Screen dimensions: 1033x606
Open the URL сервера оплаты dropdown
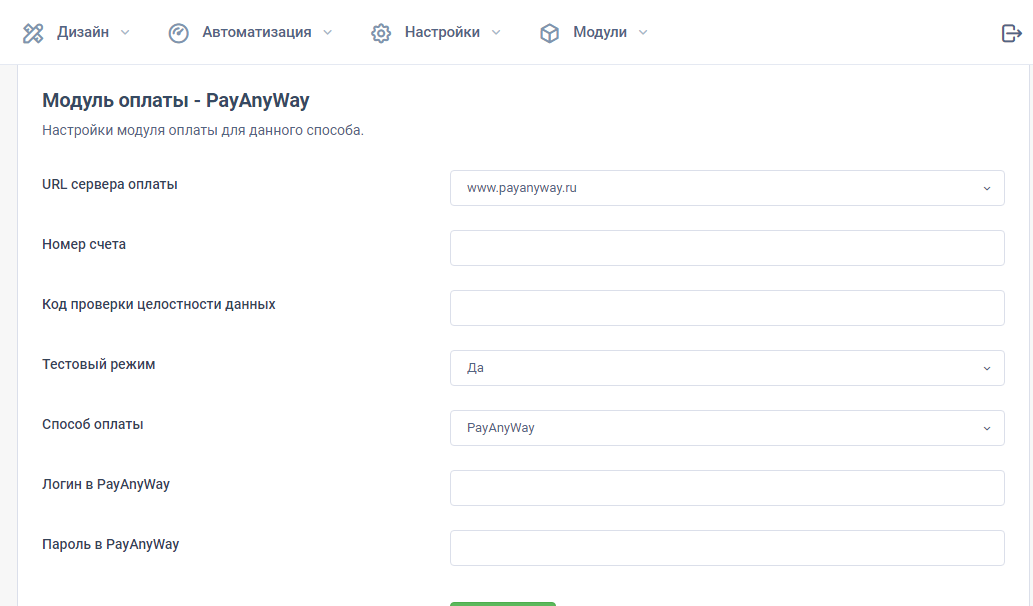727,188
